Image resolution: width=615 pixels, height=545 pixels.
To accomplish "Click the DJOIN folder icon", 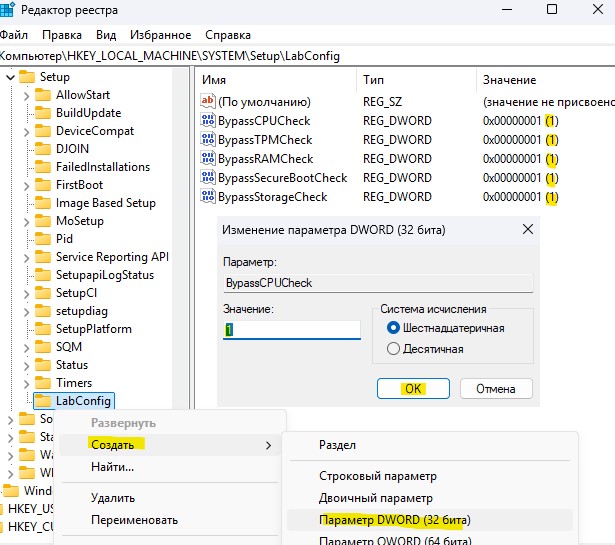I will click(x=43, y=149).
